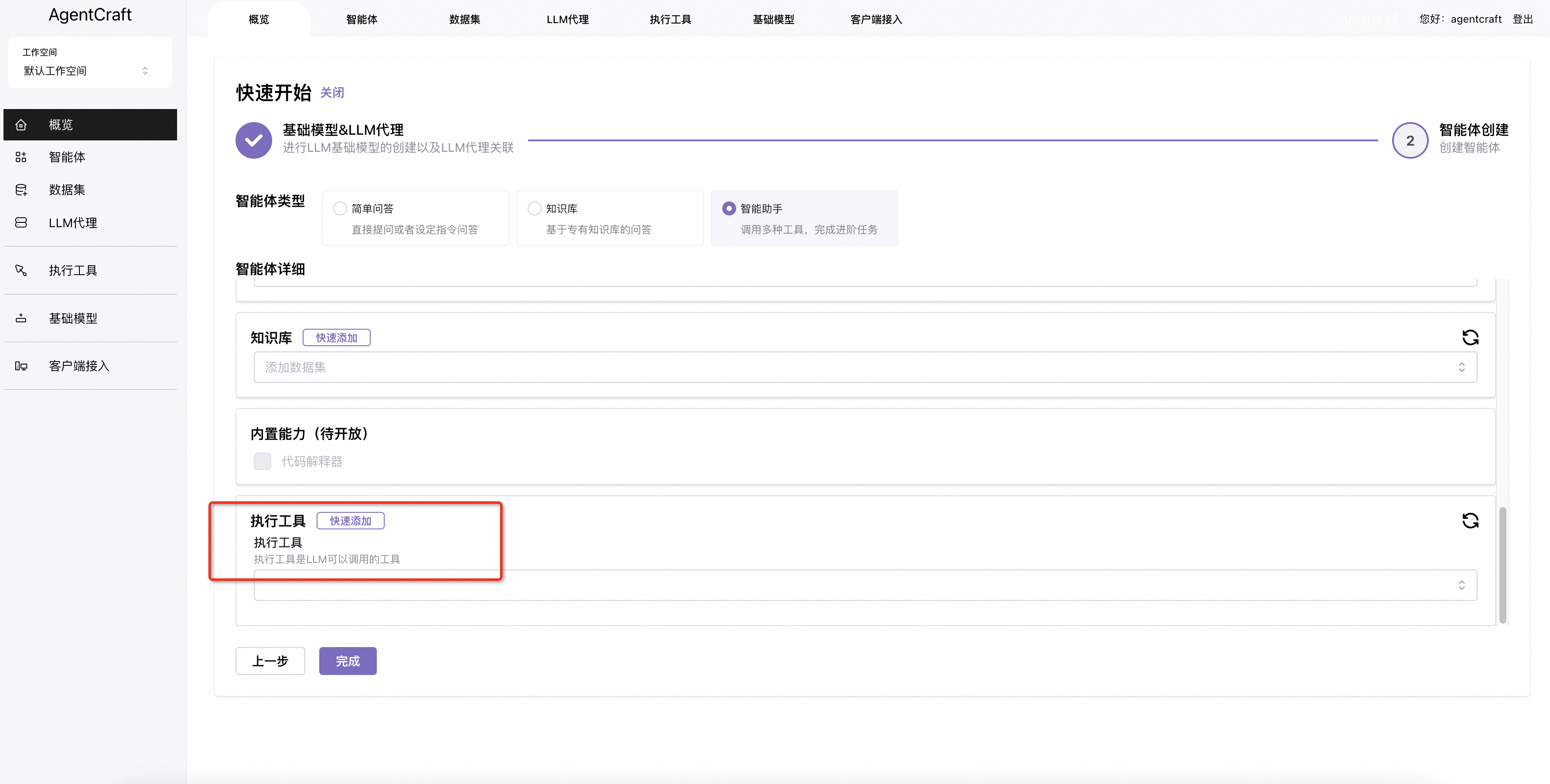1550x784 pixels.
Task: Select the 简单问答 agent type
Action: pyautogui.click(x=415, y=218)
